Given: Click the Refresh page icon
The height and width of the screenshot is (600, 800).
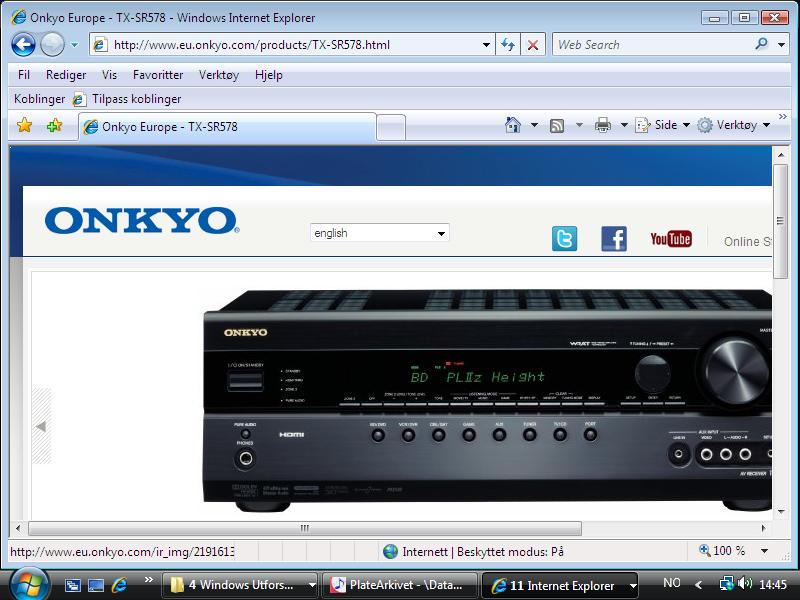Looking at the screenshot, I should 508,45.
